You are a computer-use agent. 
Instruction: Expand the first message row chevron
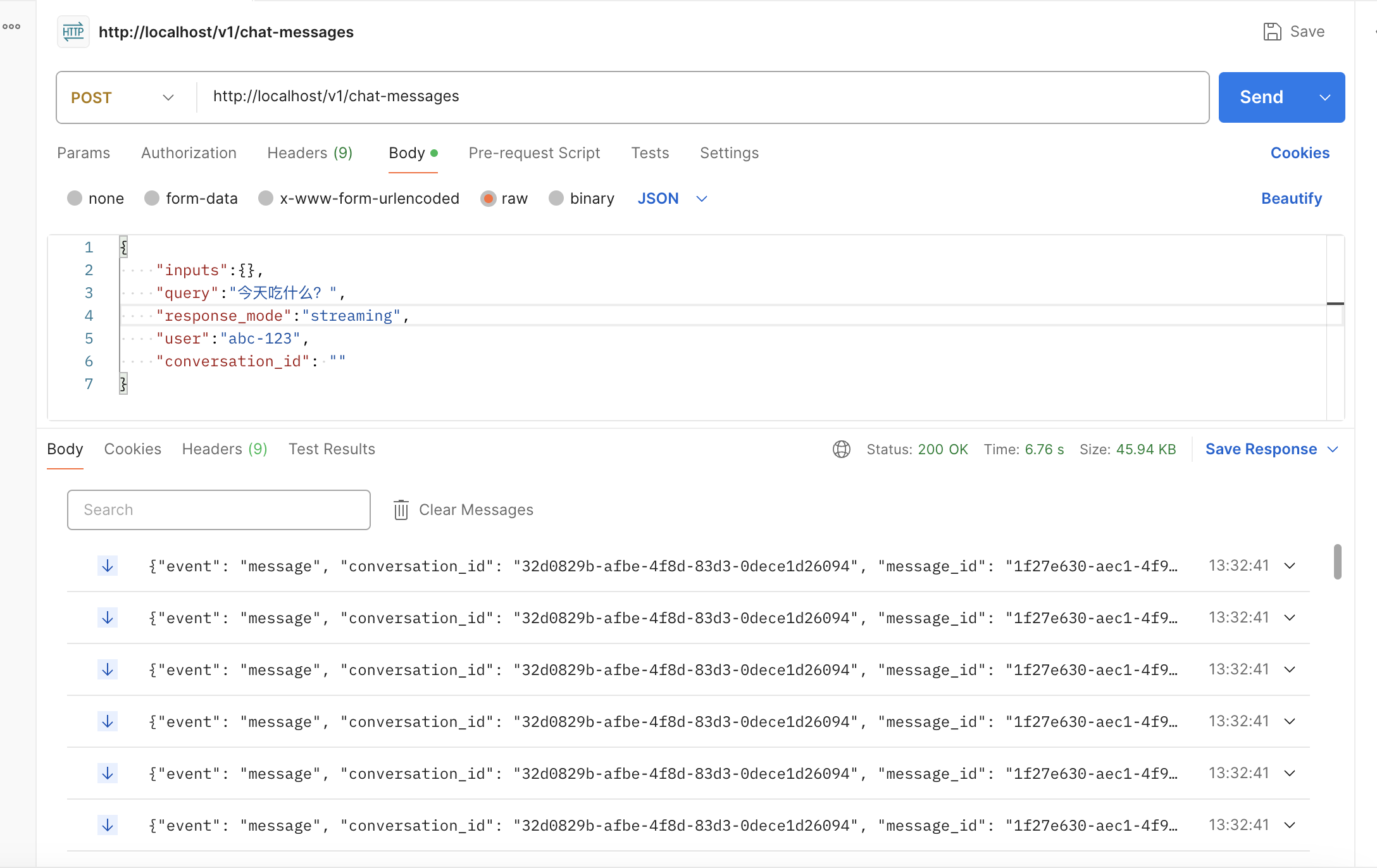[x=1290, y=566]
